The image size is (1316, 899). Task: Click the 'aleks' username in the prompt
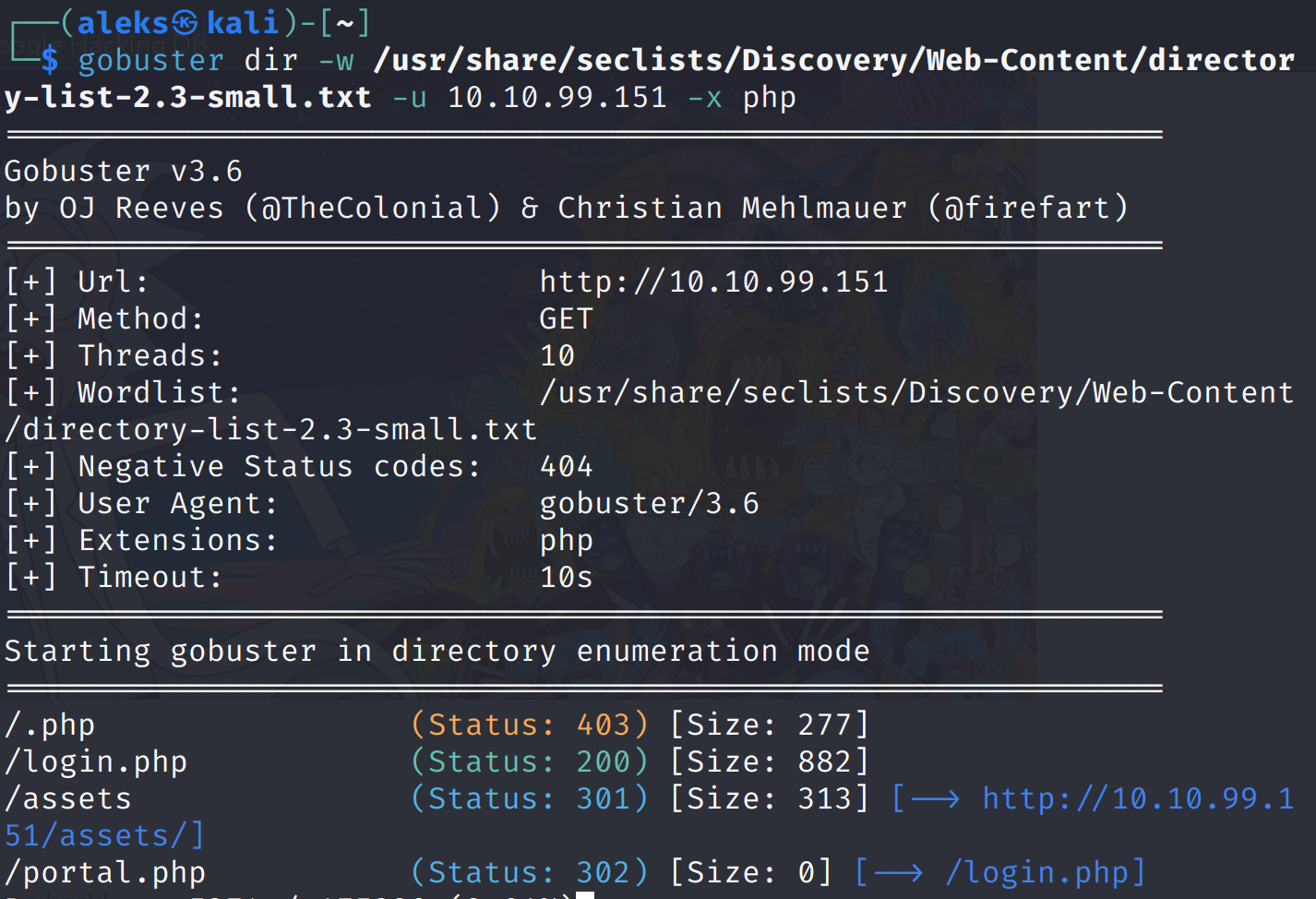[x=124, y=23]
